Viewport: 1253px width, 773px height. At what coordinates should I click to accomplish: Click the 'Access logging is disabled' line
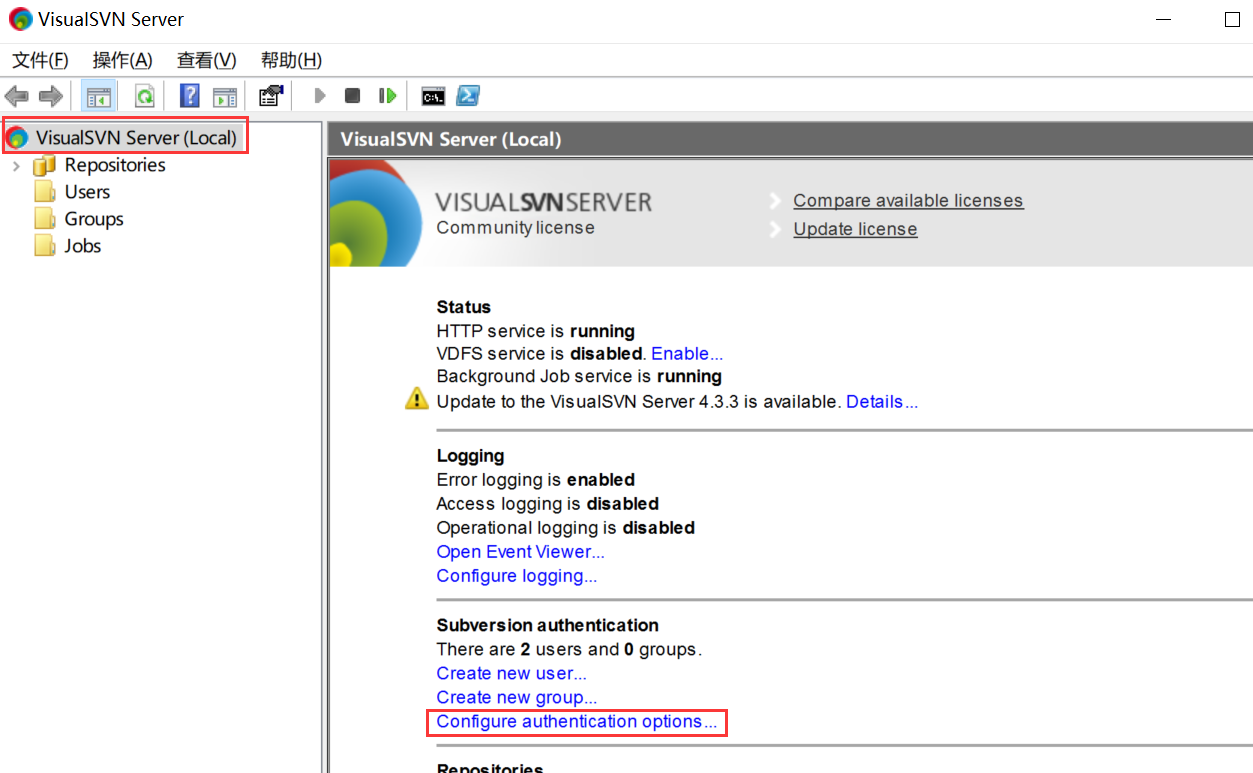[x=547, y=504]
